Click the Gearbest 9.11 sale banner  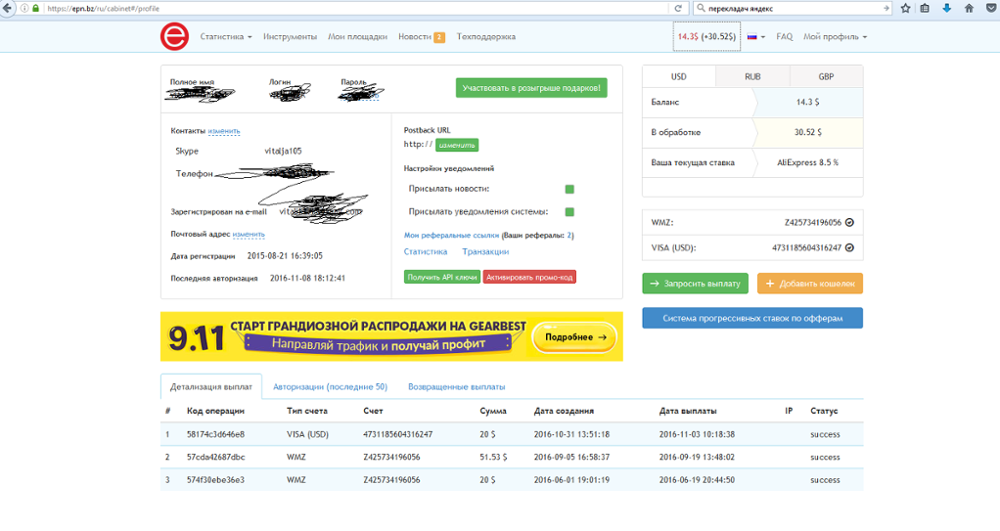point(391,337)
